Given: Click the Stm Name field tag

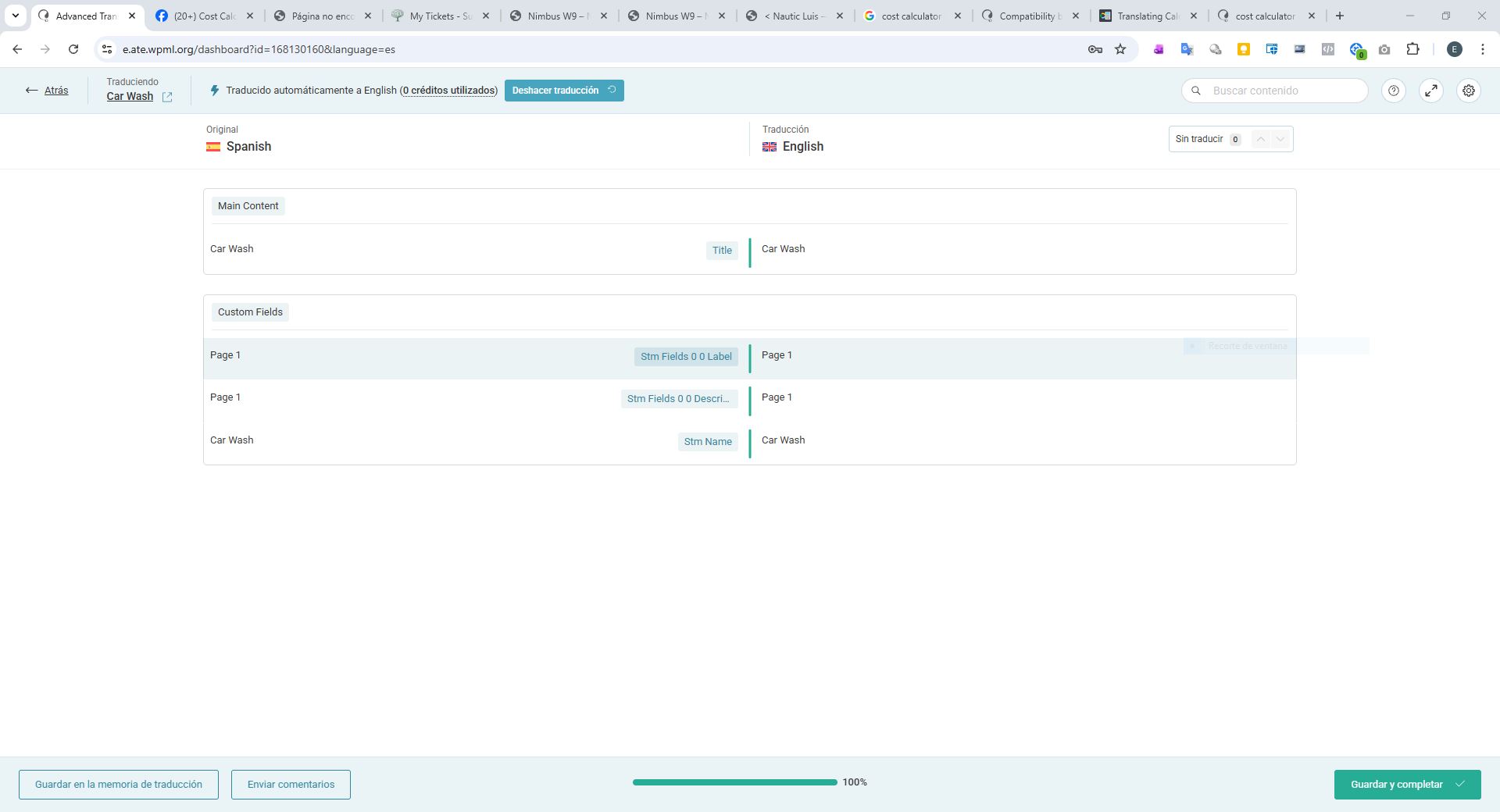Looking at the screenshot, I should point(708,442).
